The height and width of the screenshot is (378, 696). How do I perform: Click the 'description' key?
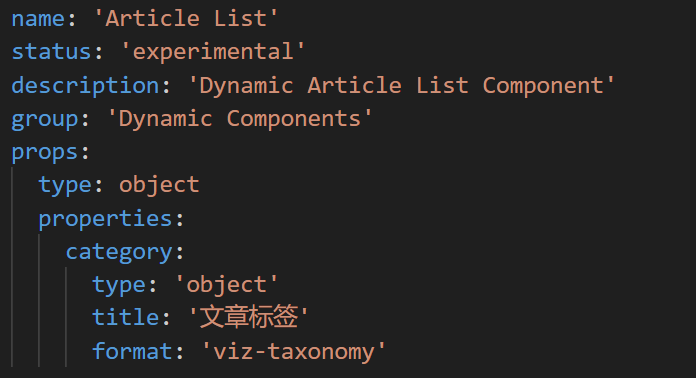(x=85, y=85)
